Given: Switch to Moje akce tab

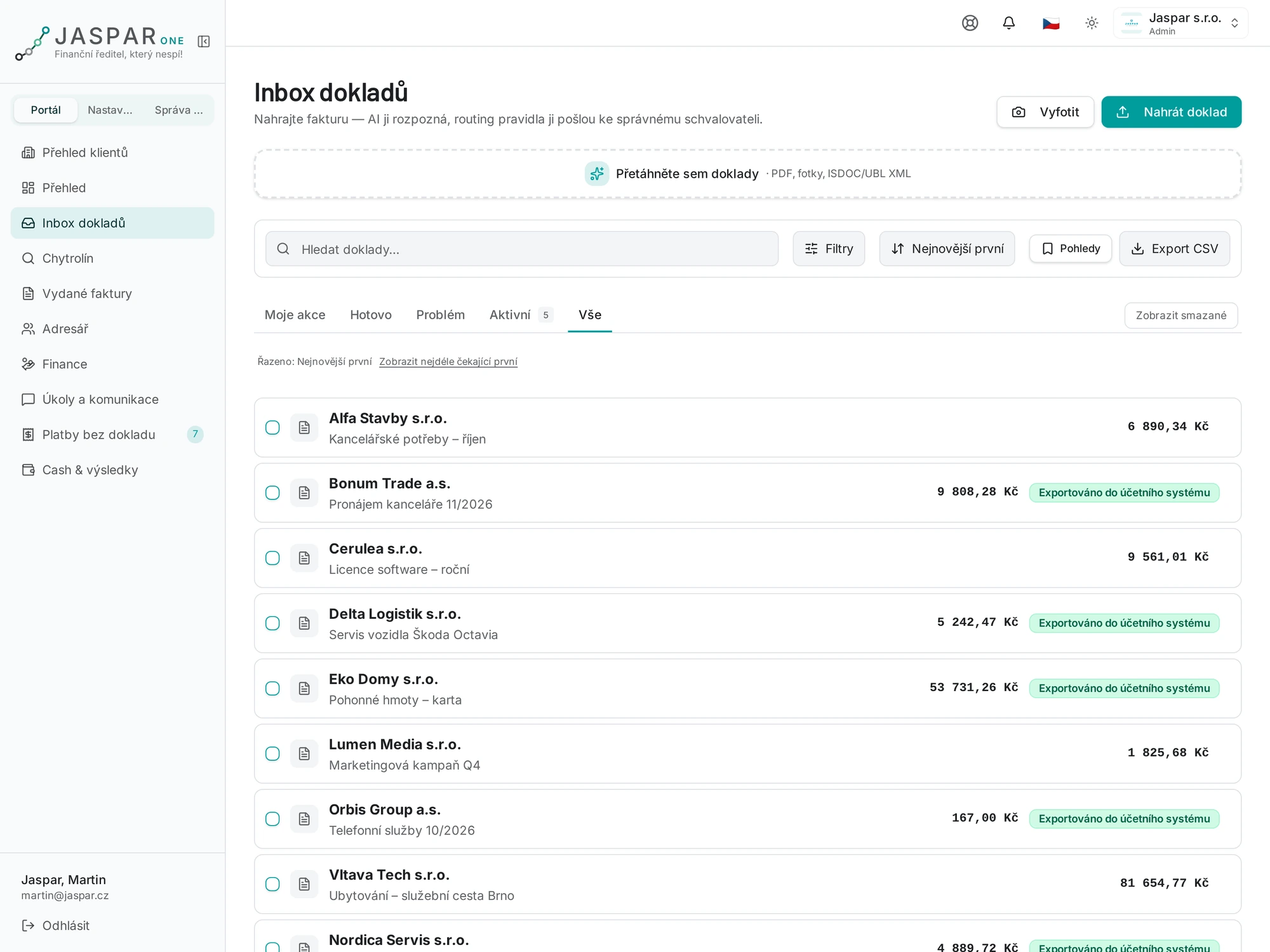Looking at the screenshot, I should pyautogui.click(x=295, y=315).
